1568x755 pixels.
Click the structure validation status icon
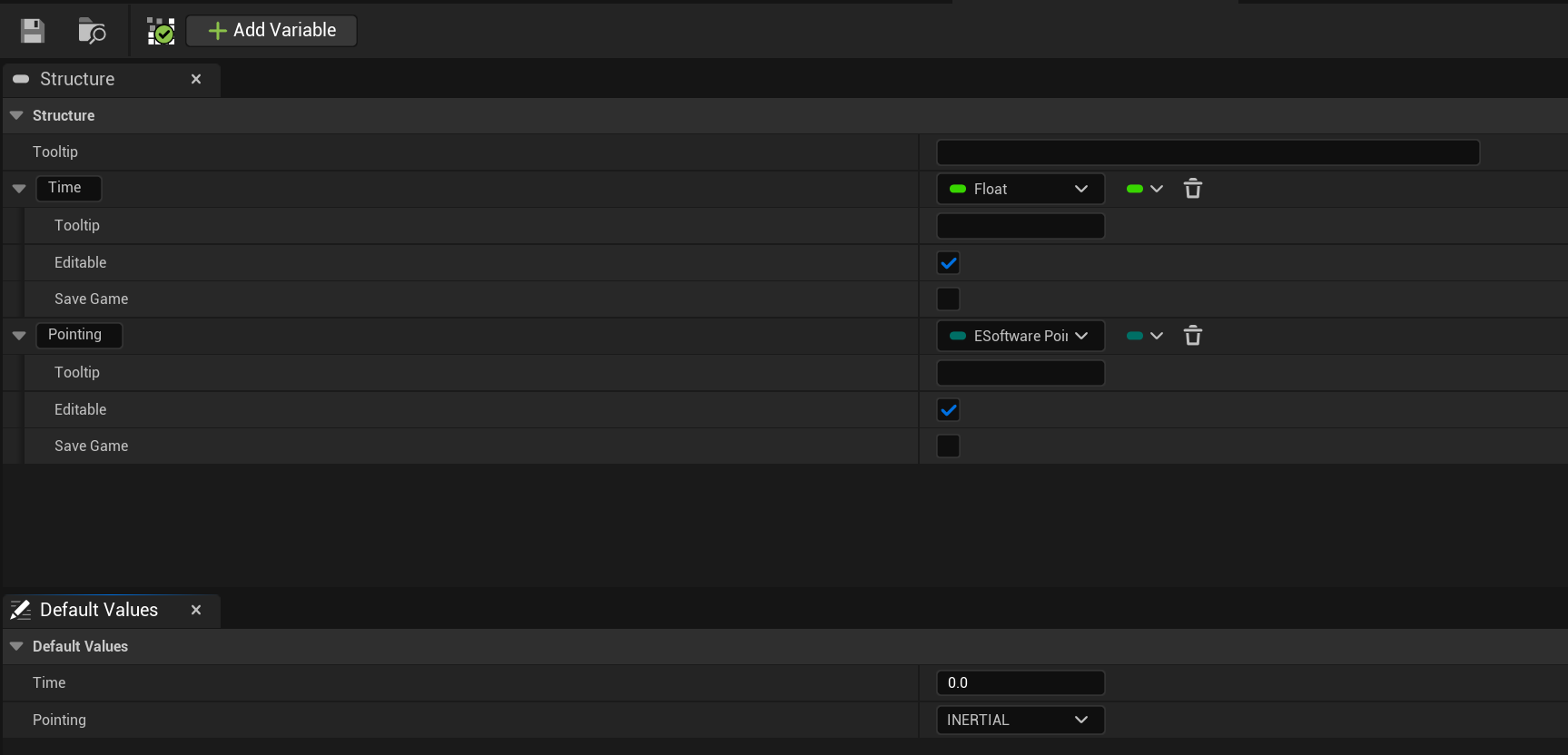pos(161,31)
